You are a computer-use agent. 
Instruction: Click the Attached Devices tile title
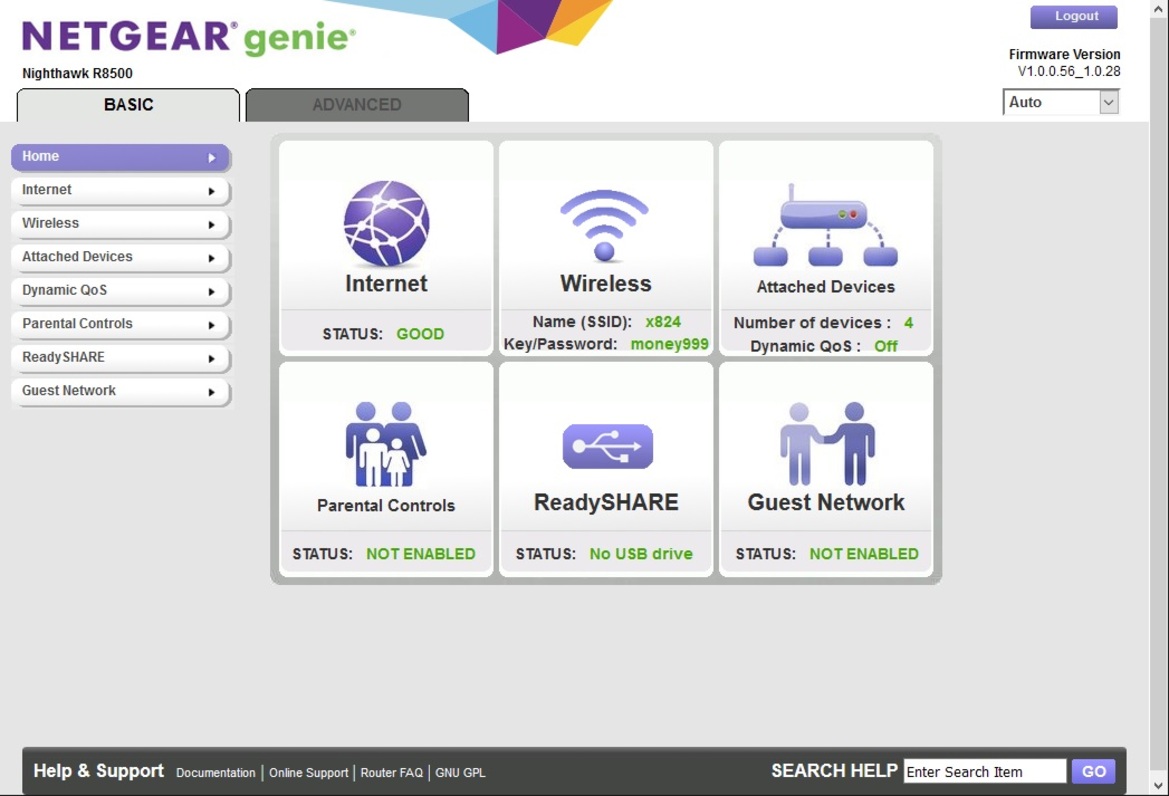click(x=825, y=287)
